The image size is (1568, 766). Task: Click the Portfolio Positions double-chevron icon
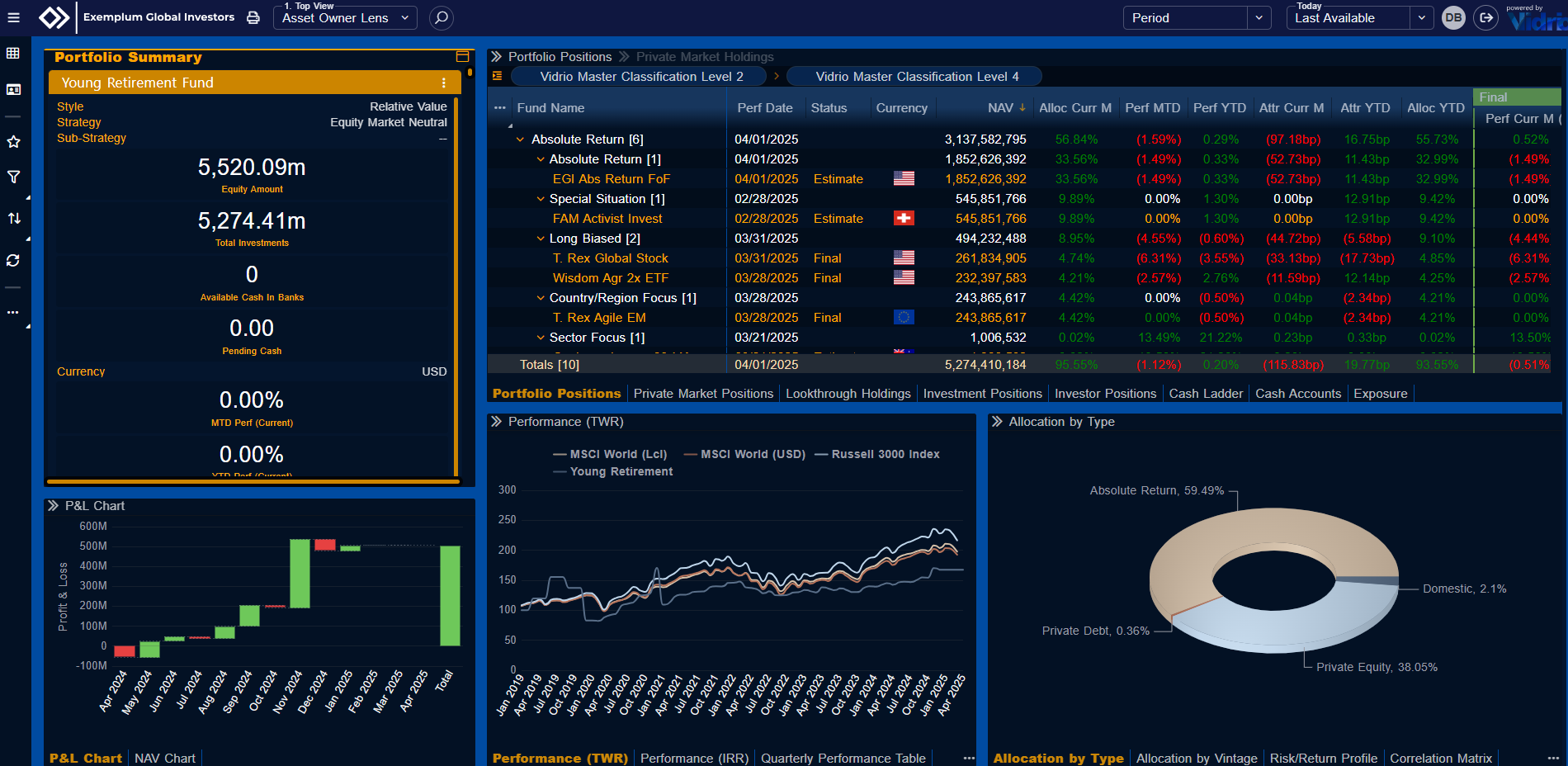[x=497, y=57]
